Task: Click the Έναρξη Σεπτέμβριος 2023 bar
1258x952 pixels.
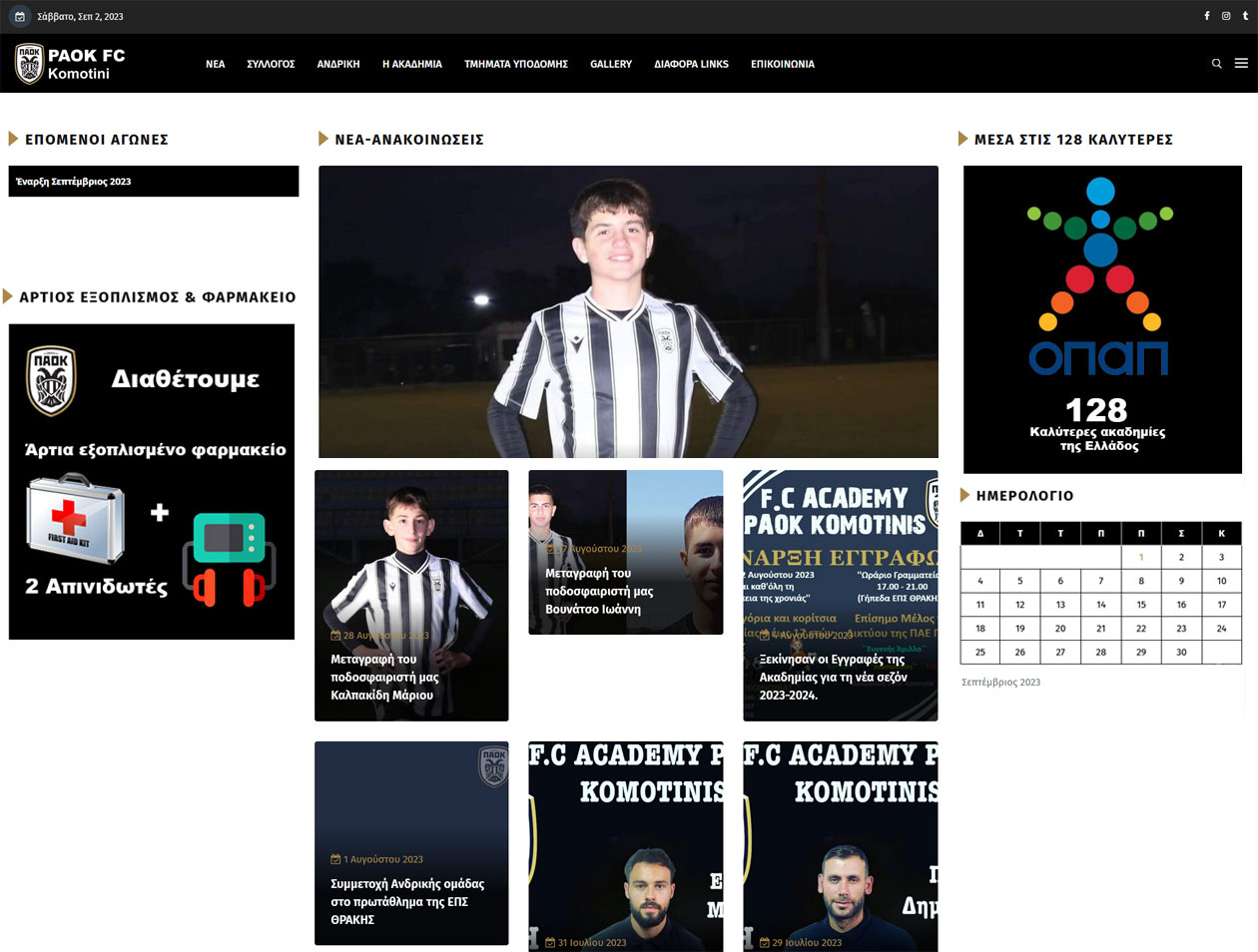Action: (x=154, y=182)
